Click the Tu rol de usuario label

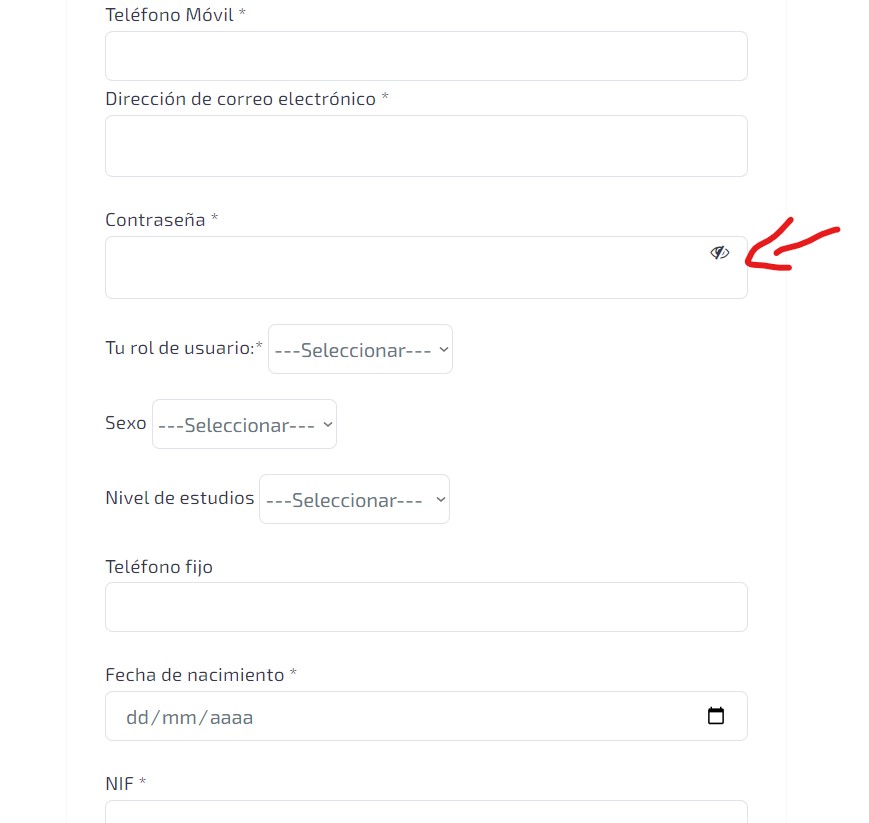pos(180,348)
